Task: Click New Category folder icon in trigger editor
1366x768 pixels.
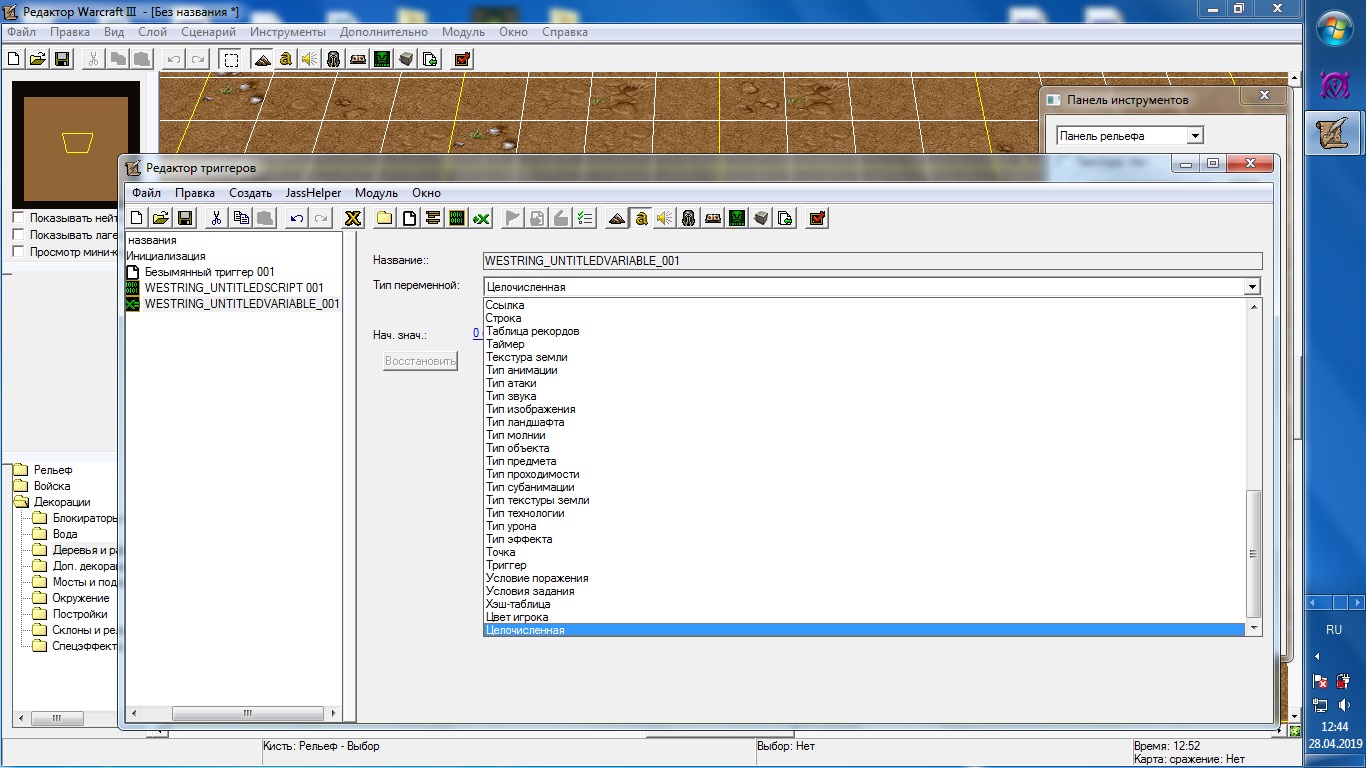Action: click(x=384, y=218)
